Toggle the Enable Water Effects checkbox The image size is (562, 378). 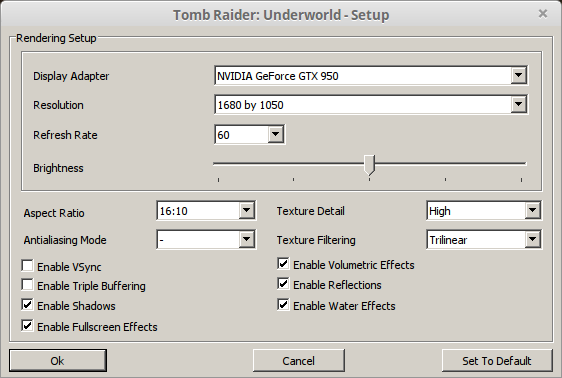[283, 305]
